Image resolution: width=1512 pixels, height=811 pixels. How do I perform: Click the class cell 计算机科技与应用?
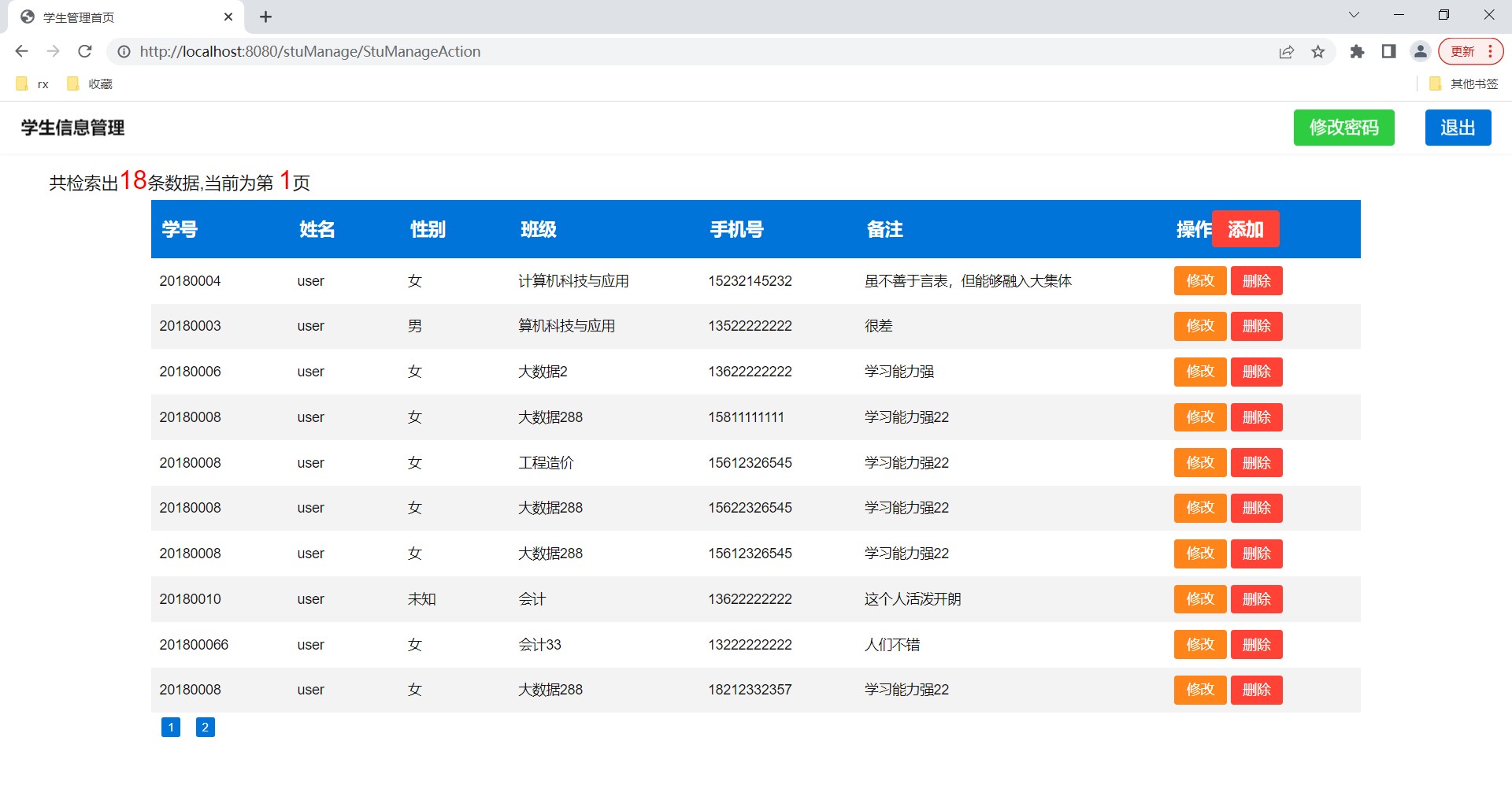pyautogui.click(x=573, y=281)
